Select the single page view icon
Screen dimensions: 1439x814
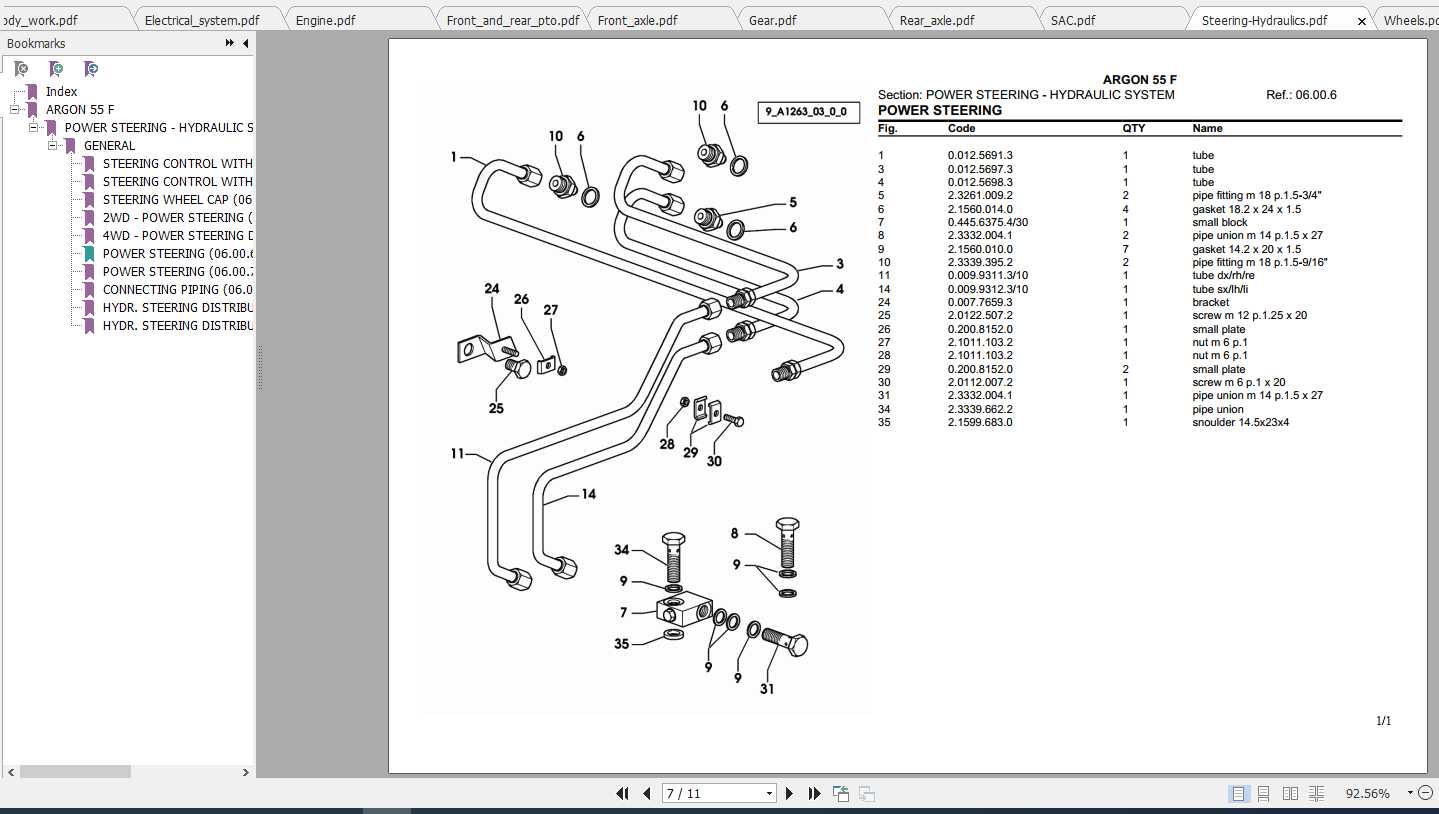pyautogui.click(x=1238, y=793)
